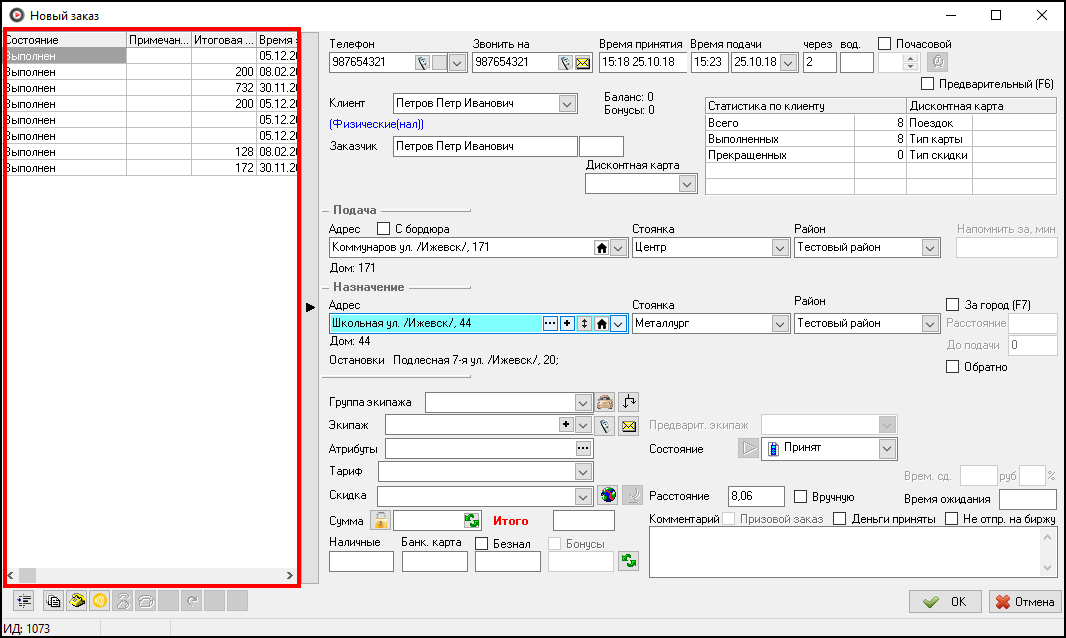Open the globe map icon beside Скидка
This screenshot has width=1066, height=638.
point(609,495)
